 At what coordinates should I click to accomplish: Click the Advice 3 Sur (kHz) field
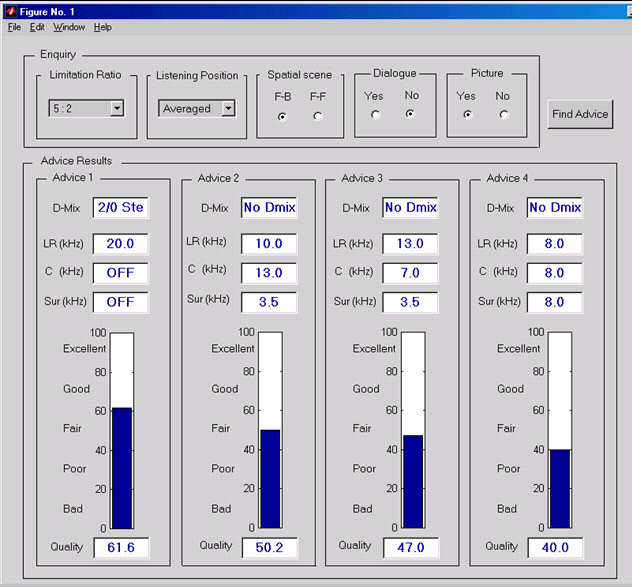click(411, 301)
